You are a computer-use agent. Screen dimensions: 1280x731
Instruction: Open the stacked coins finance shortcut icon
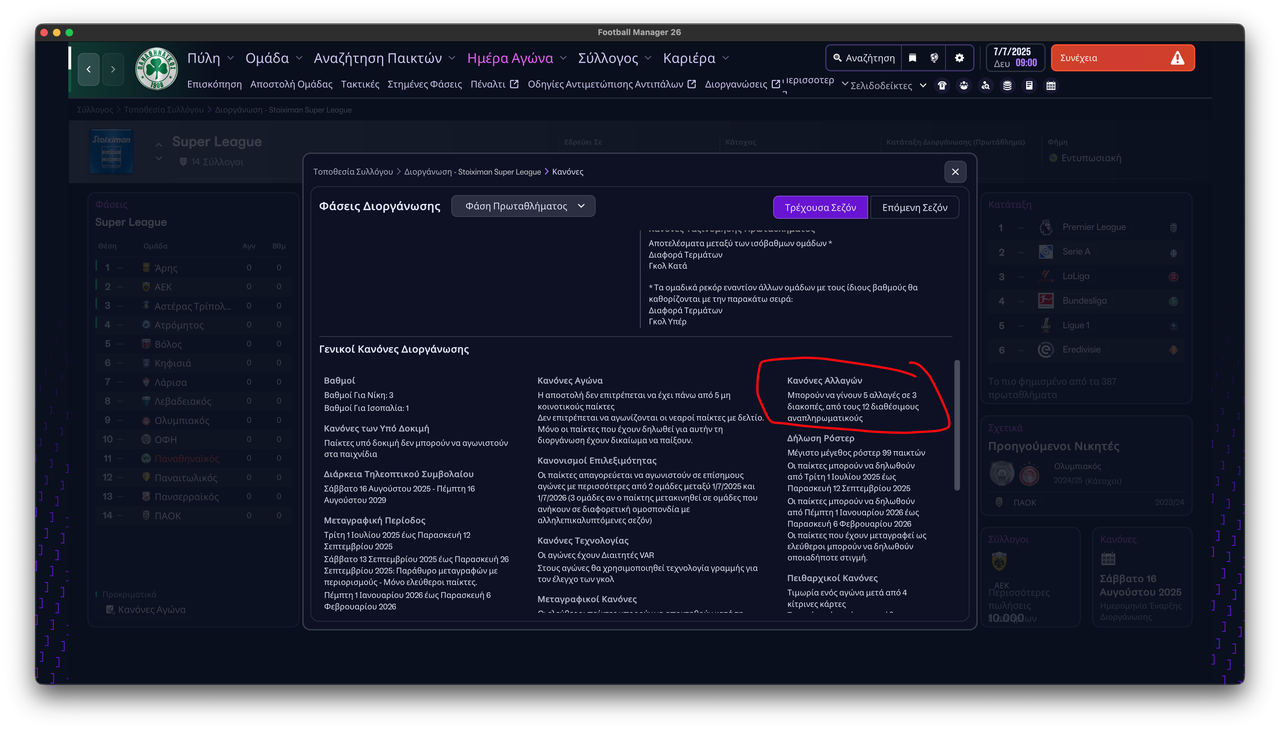(1007, 86)
